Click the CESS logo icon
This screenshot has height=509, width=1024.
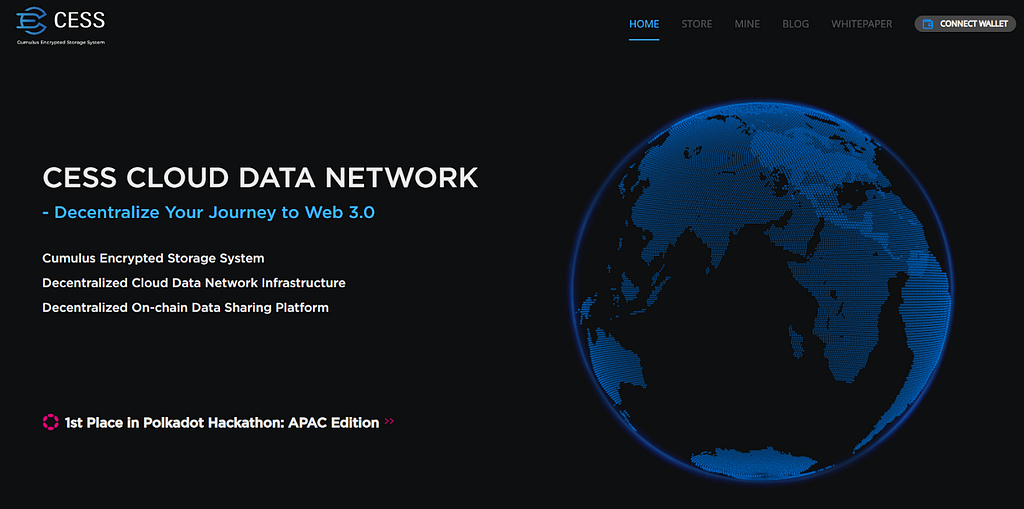coord(32,21)
